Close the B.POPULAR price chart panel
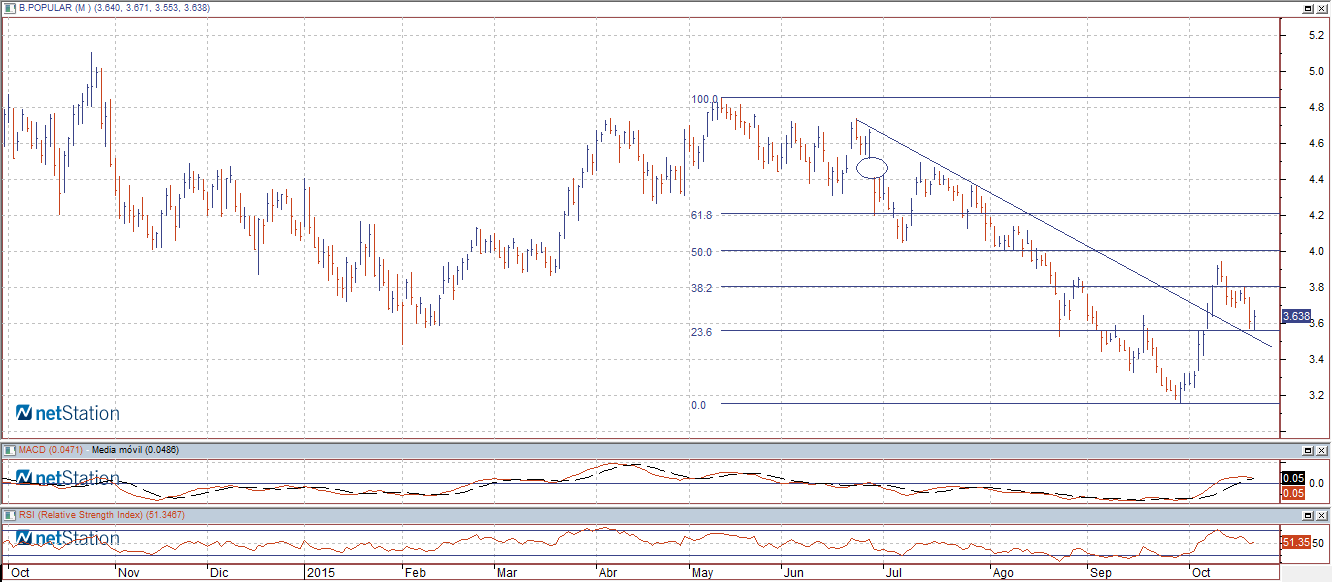 coord(1322,8)
